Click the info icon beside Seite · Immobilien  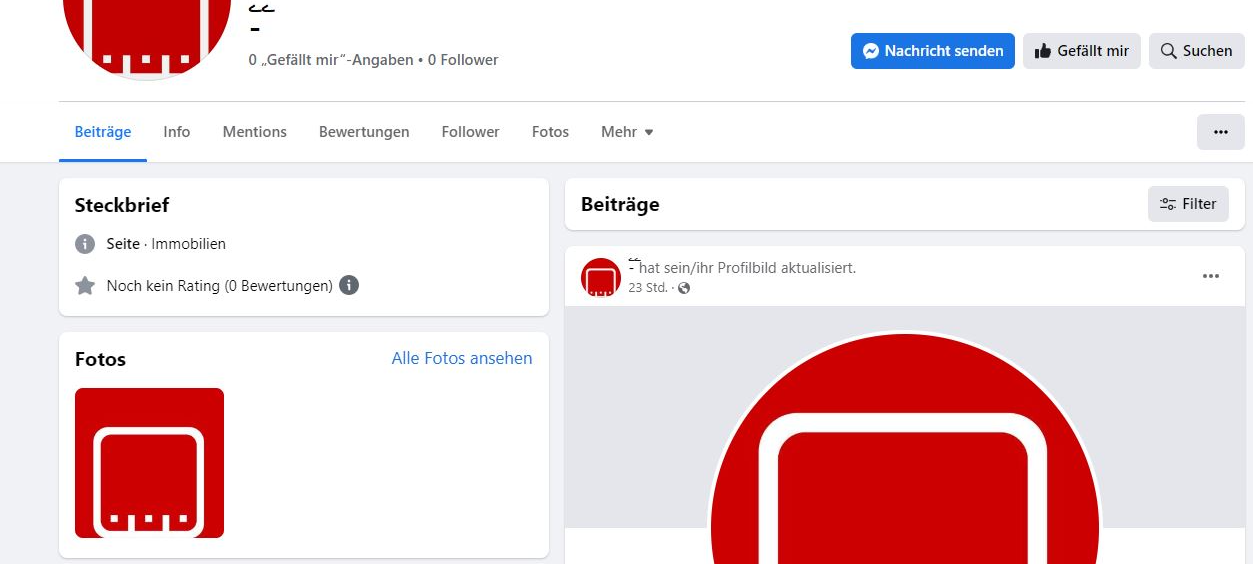pyautogui.click(x=85, y=244)
